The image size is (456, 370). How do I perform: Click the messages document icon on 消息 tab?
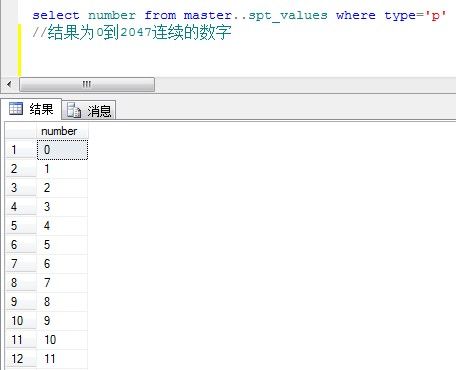click(x=74, y=110)
